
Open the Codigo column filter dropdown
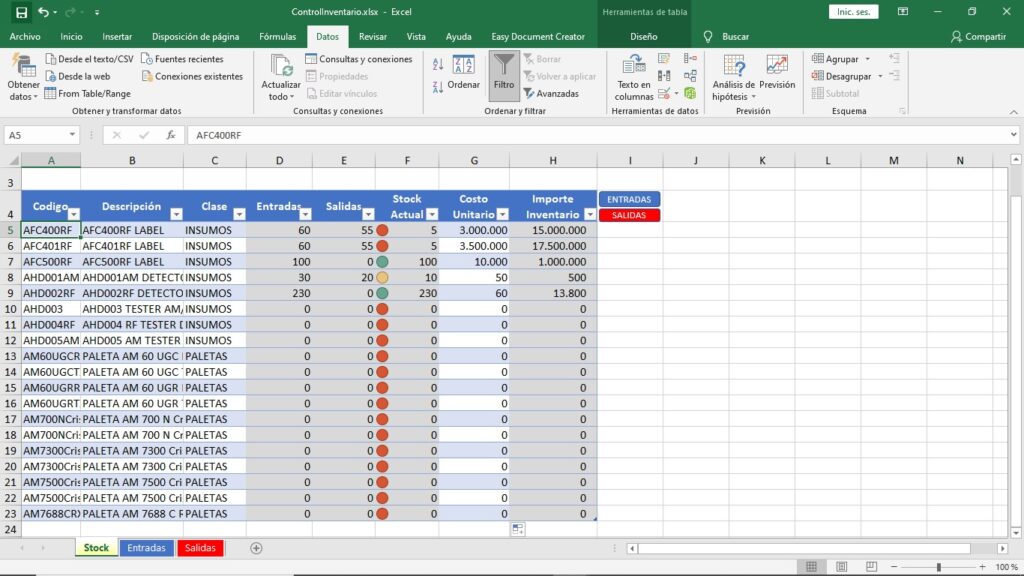click(73, 214)
